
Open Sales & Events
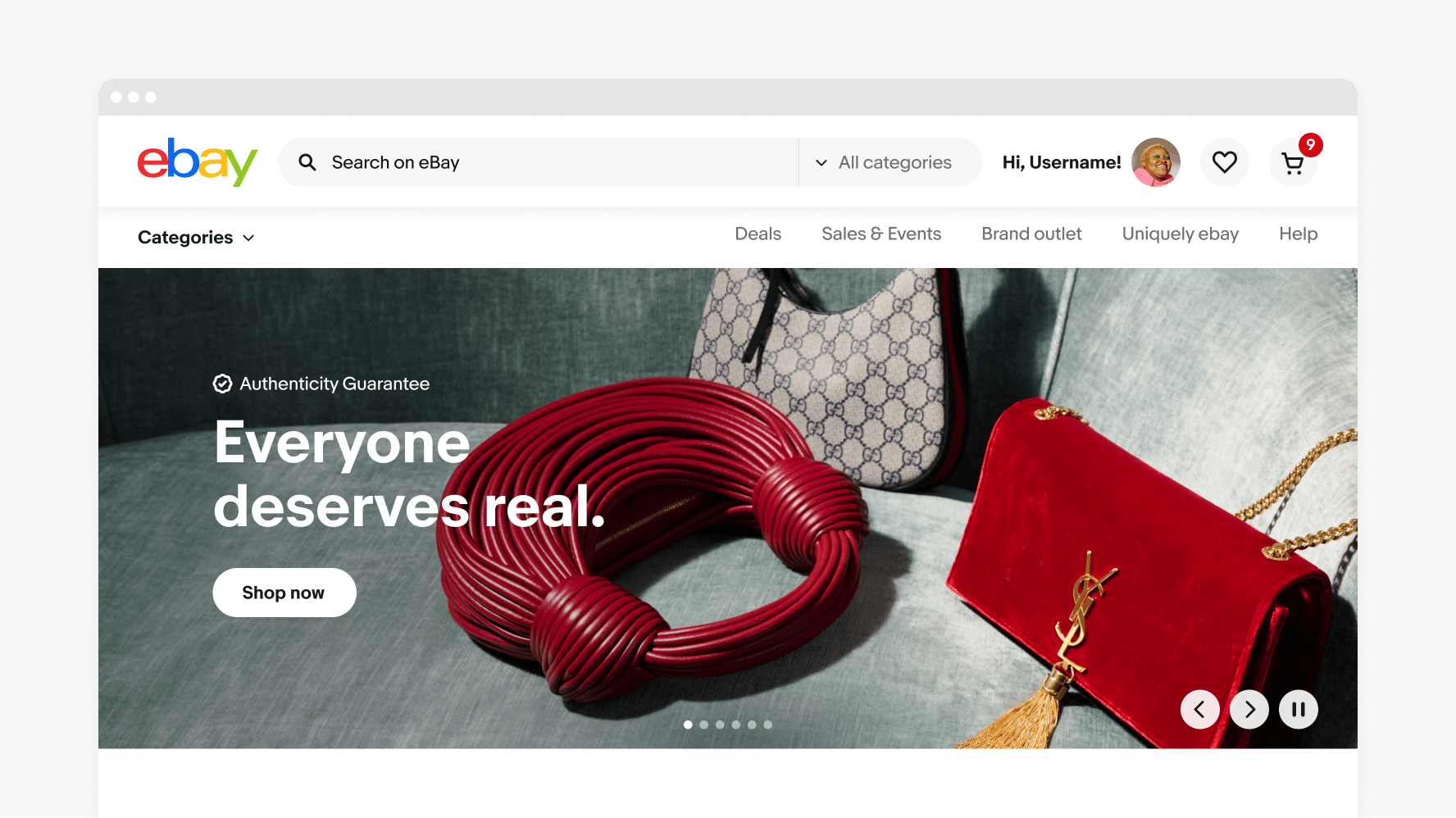[x=881, y=234]
